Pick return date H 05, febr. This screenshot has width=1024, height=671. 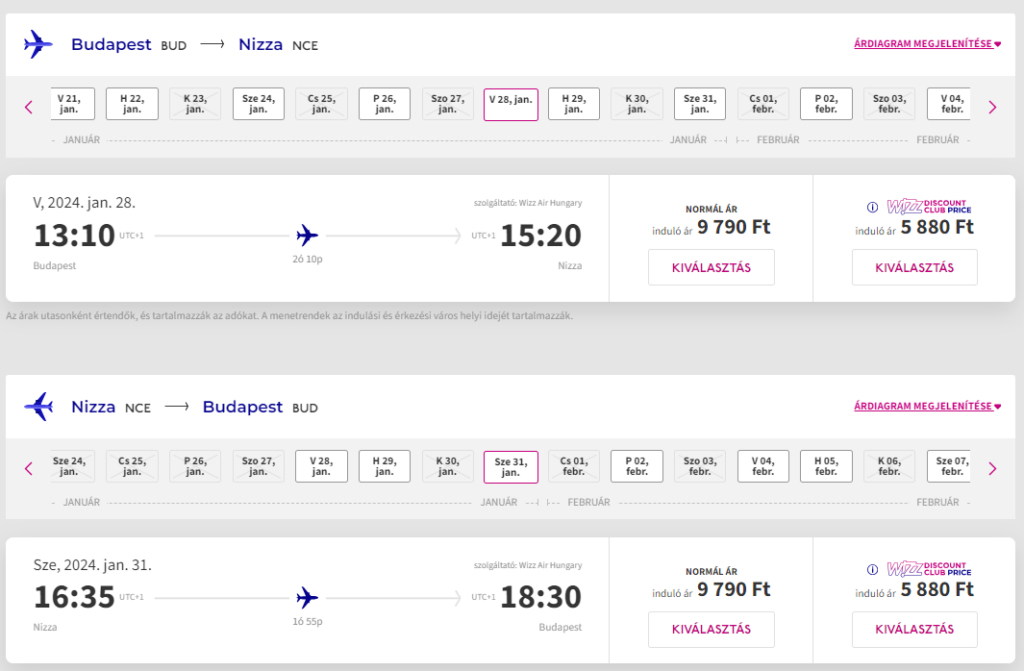coord(826,466)
